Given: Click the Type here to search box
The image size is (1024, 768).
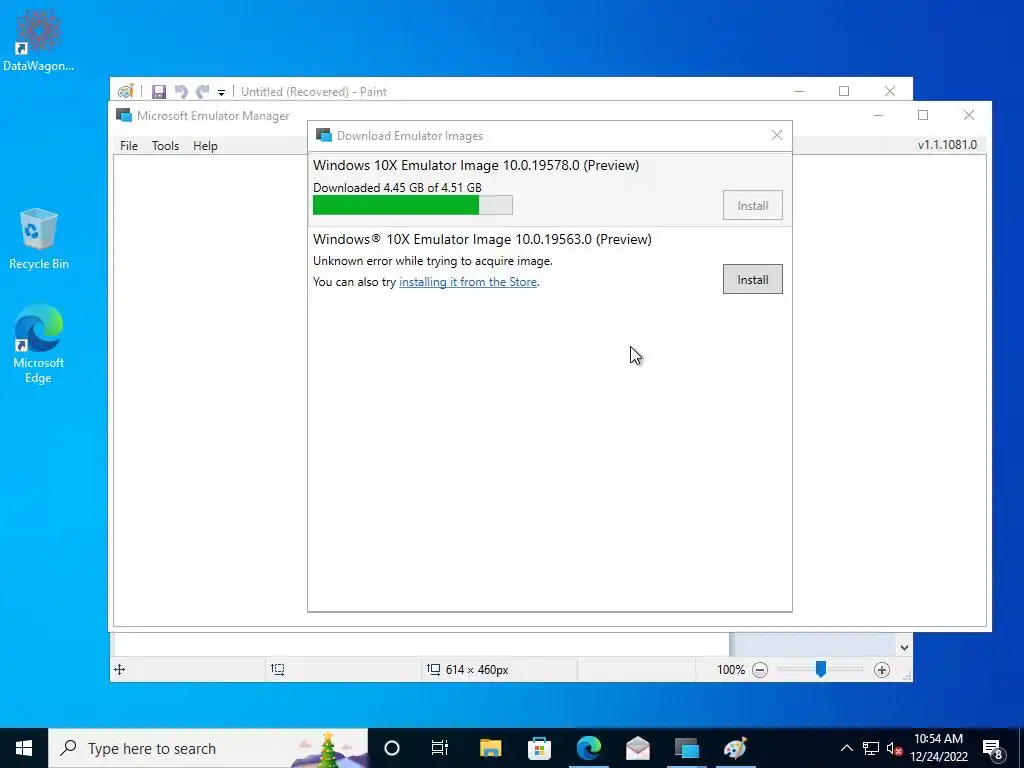Looking at the screenshot, I should [208, 748].
